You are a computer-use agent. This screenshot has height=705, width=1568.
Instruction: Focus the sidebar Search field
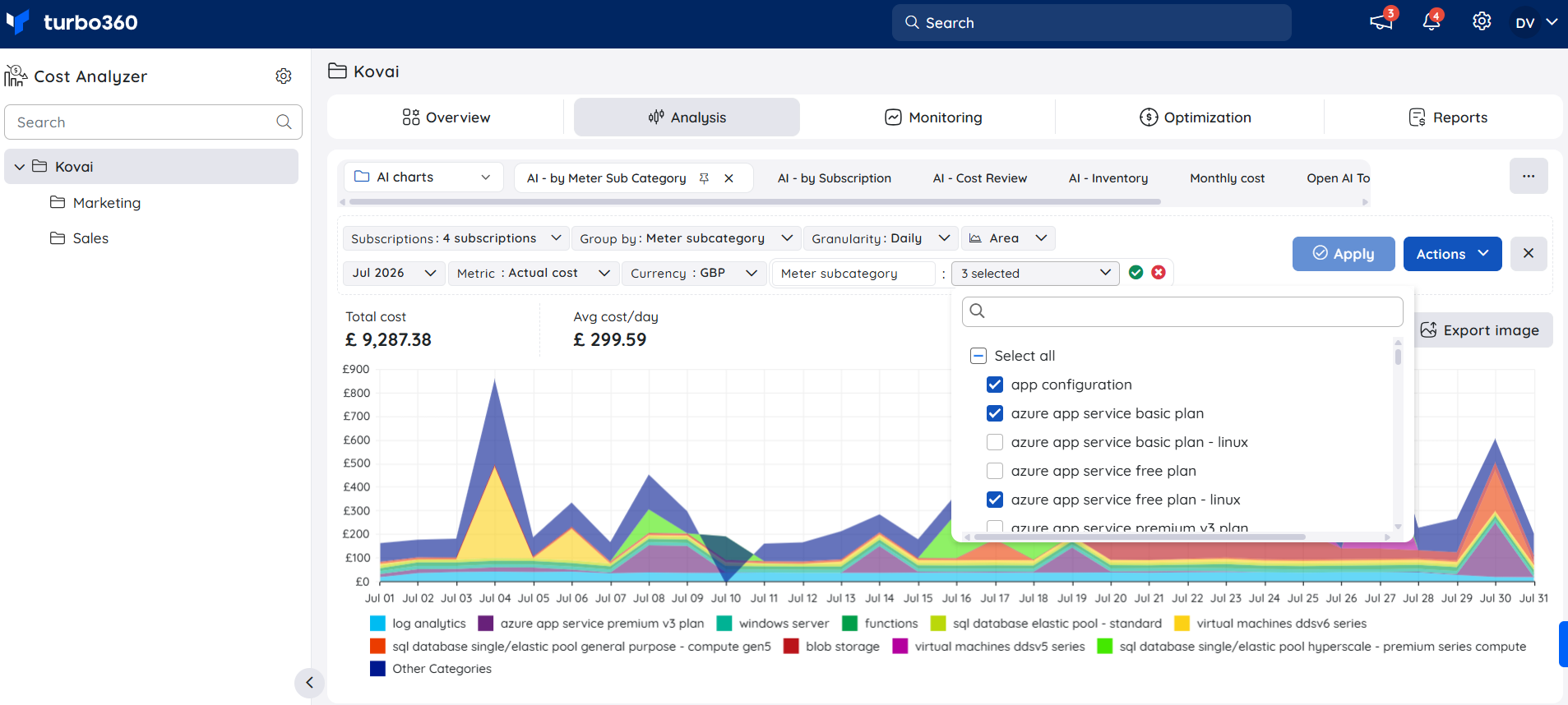pos(153,122)
